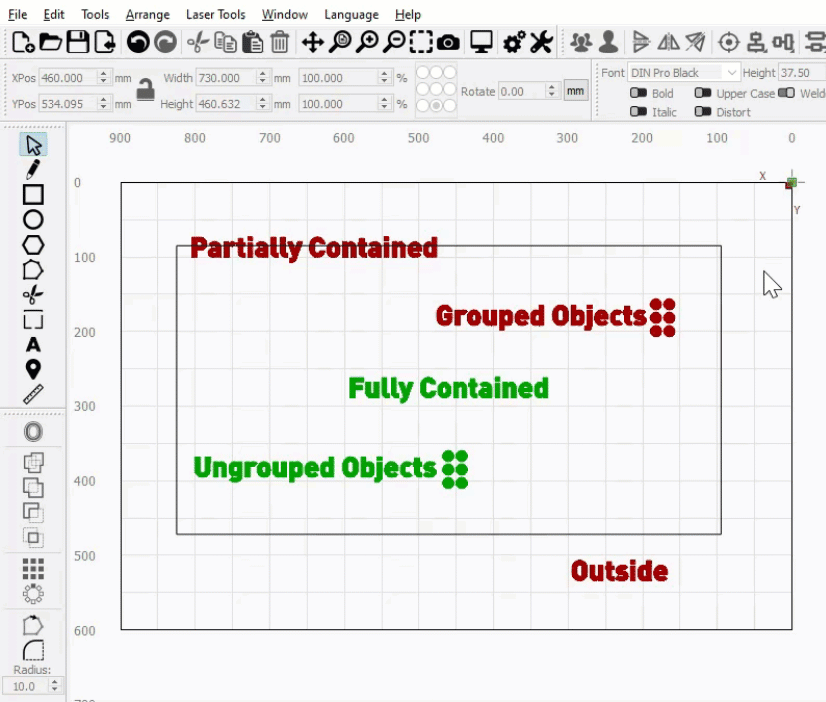
Task: Pick the Measure ruler tool
Action: tap(33, 394)
